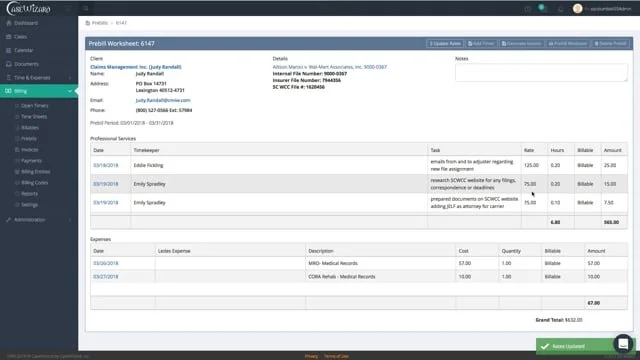Open the search icon in top bar
The image size is (640, 360).
[86, 8]
